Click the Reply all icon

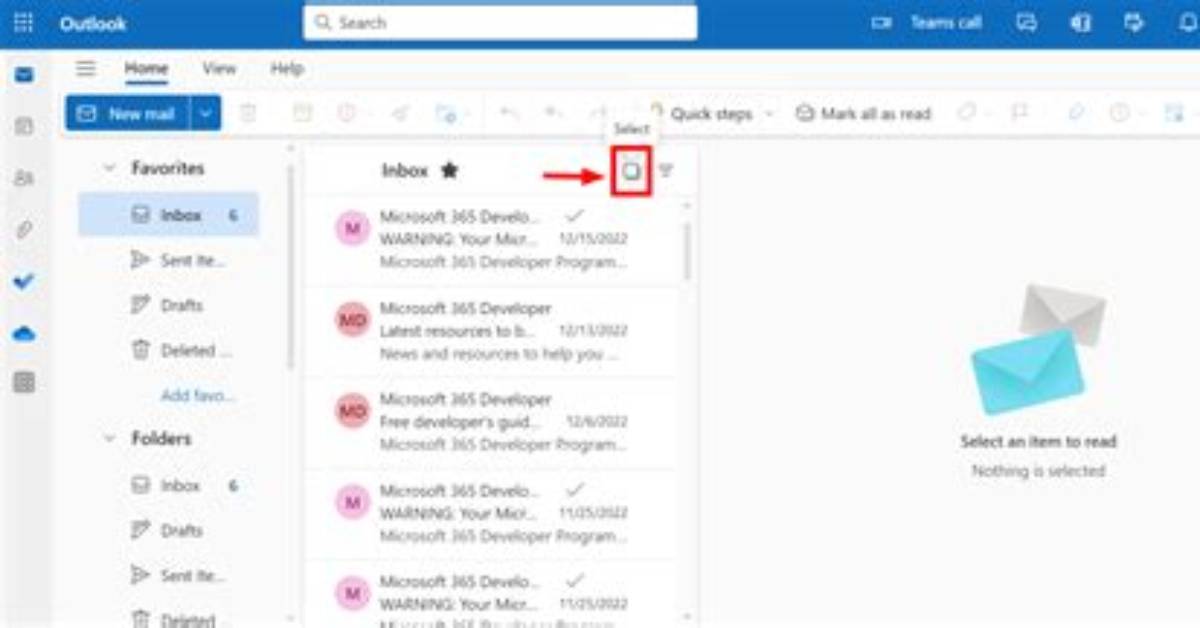[x=553, y=114]
